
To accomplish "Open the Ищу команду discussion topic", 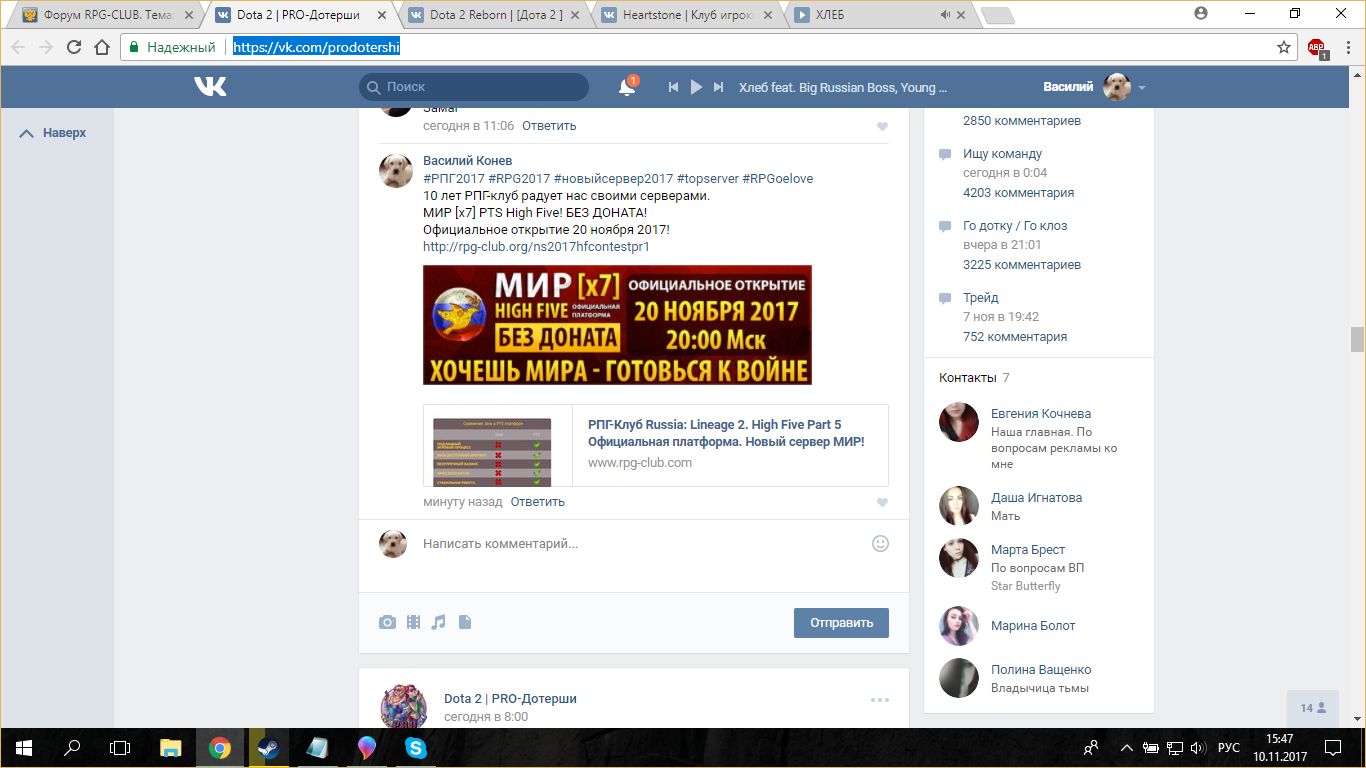I will click(x=1002, y=154).
